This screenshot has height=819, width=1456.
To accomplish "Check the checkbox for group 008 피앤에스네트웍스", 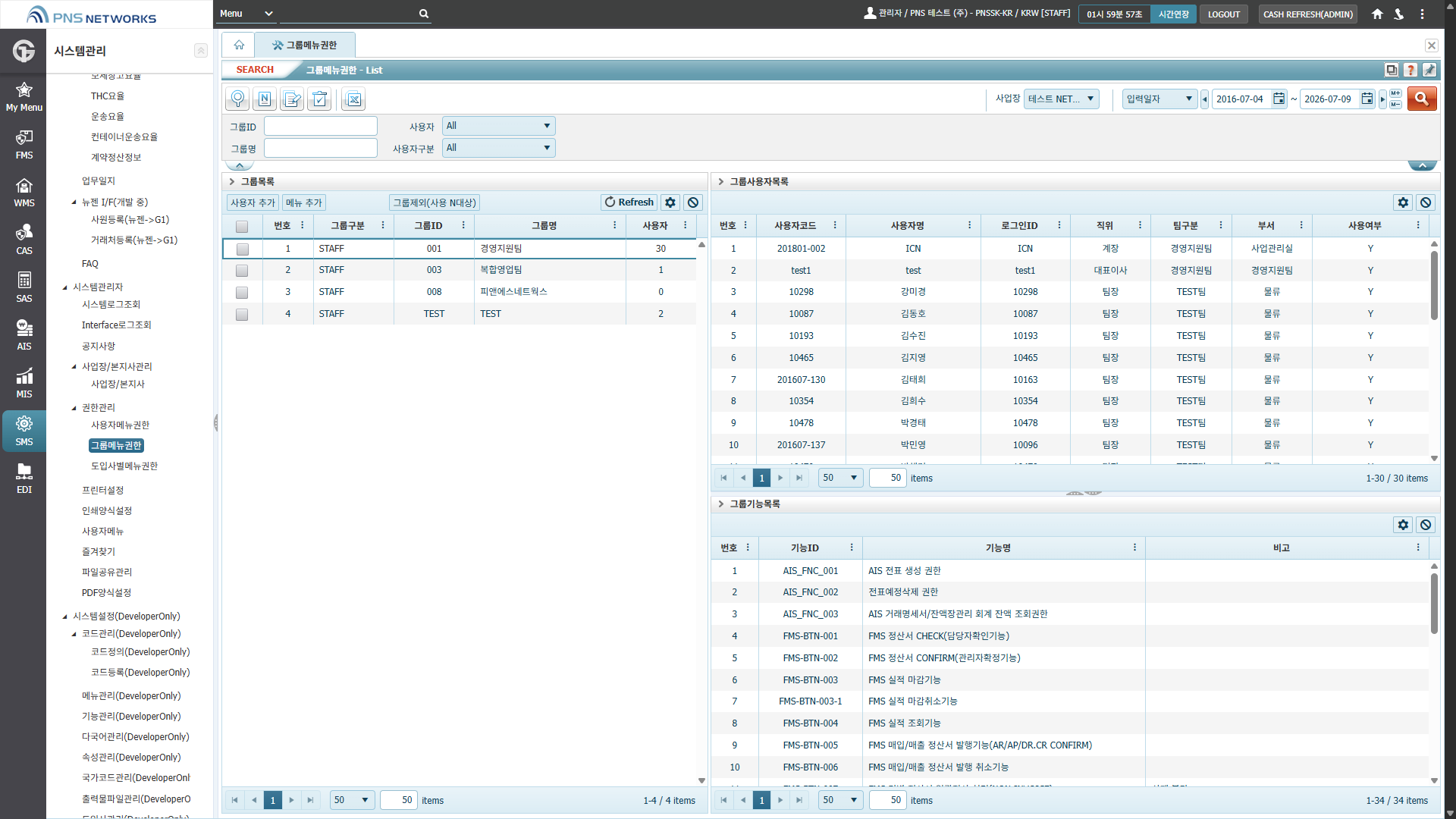I will click(x=242, y=292).
